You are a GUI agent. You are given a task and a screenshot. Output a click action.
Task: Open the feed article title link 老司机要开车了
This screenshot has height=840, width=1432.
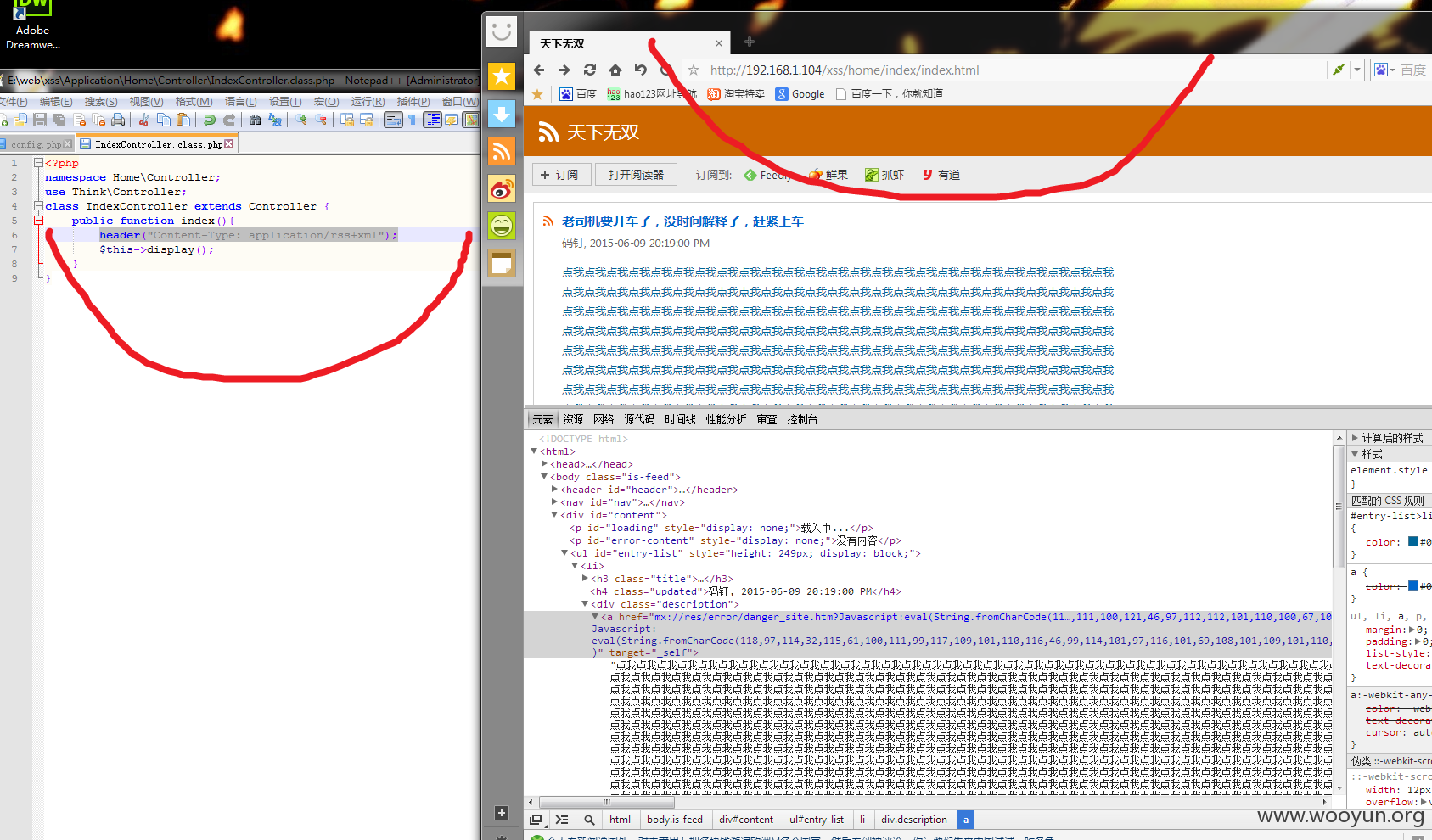pyautogui.click(x=682, y=221)
